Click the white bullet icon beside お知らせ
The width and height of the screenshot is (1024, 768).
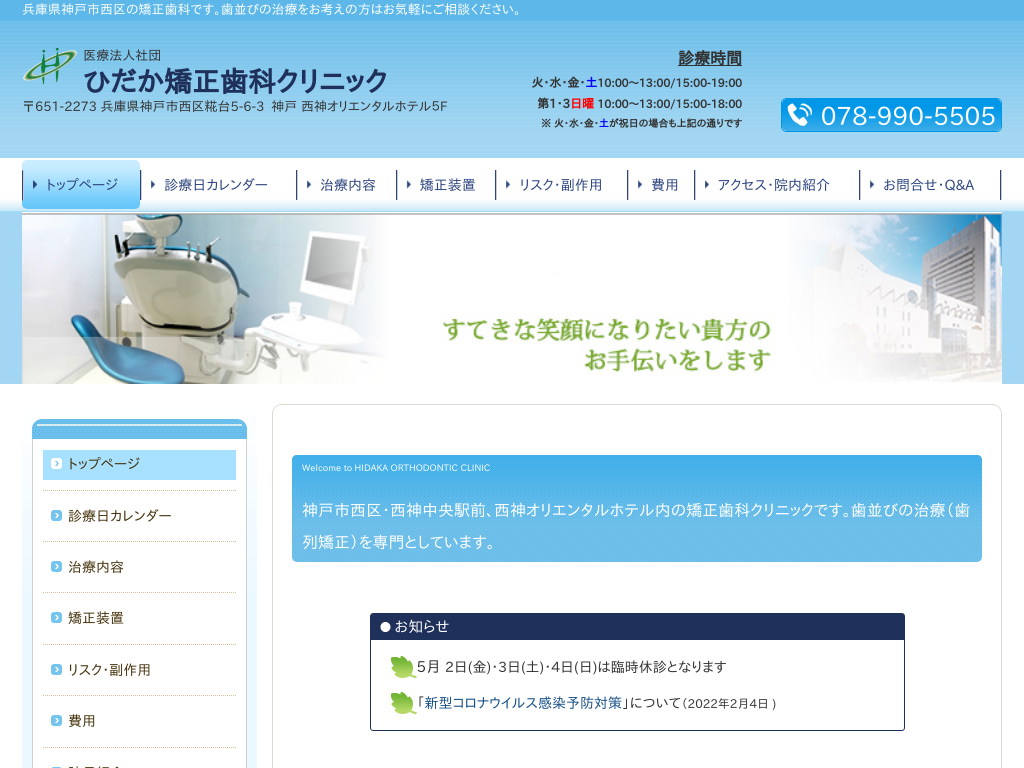385,627
